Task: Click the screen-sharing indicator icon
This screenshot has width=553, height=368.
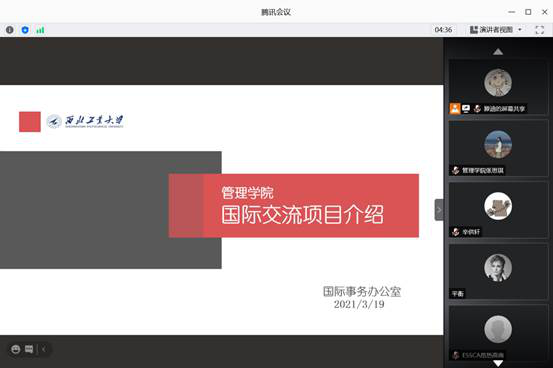Action: (x=466, y=109)
